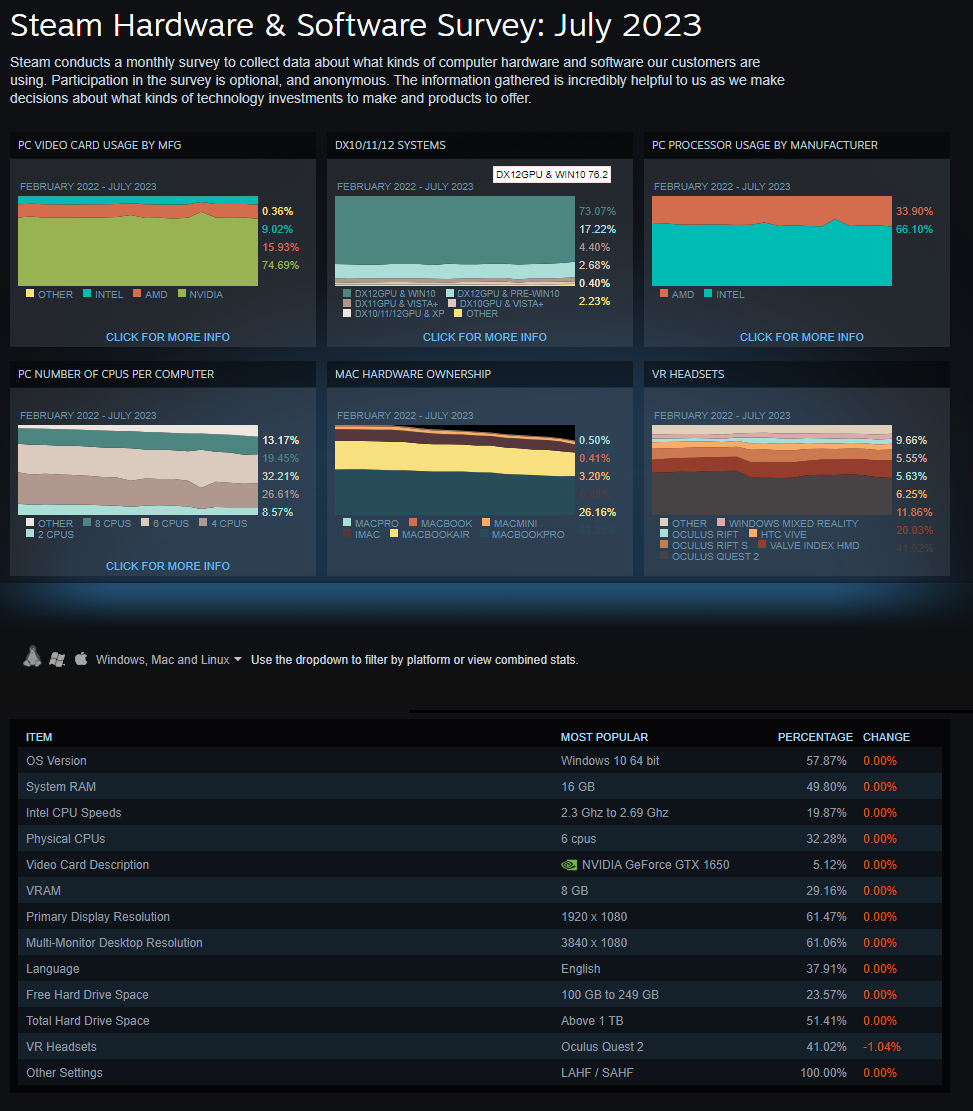Click the 57.87% percentage for OS Version
Screen dimensions: 973x1111
click(x=826, y=761)
